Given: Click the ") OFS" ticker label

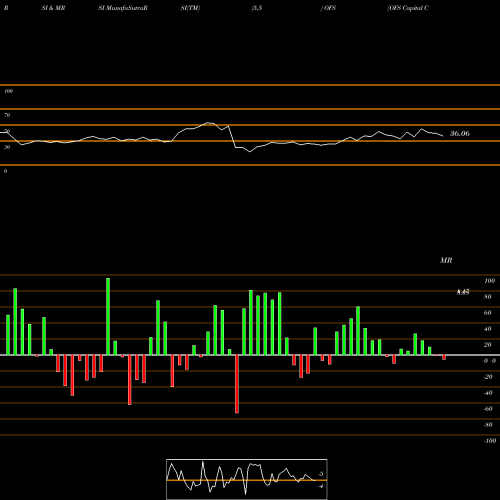Looking at the screenshot, I should [x=328, y=8].
